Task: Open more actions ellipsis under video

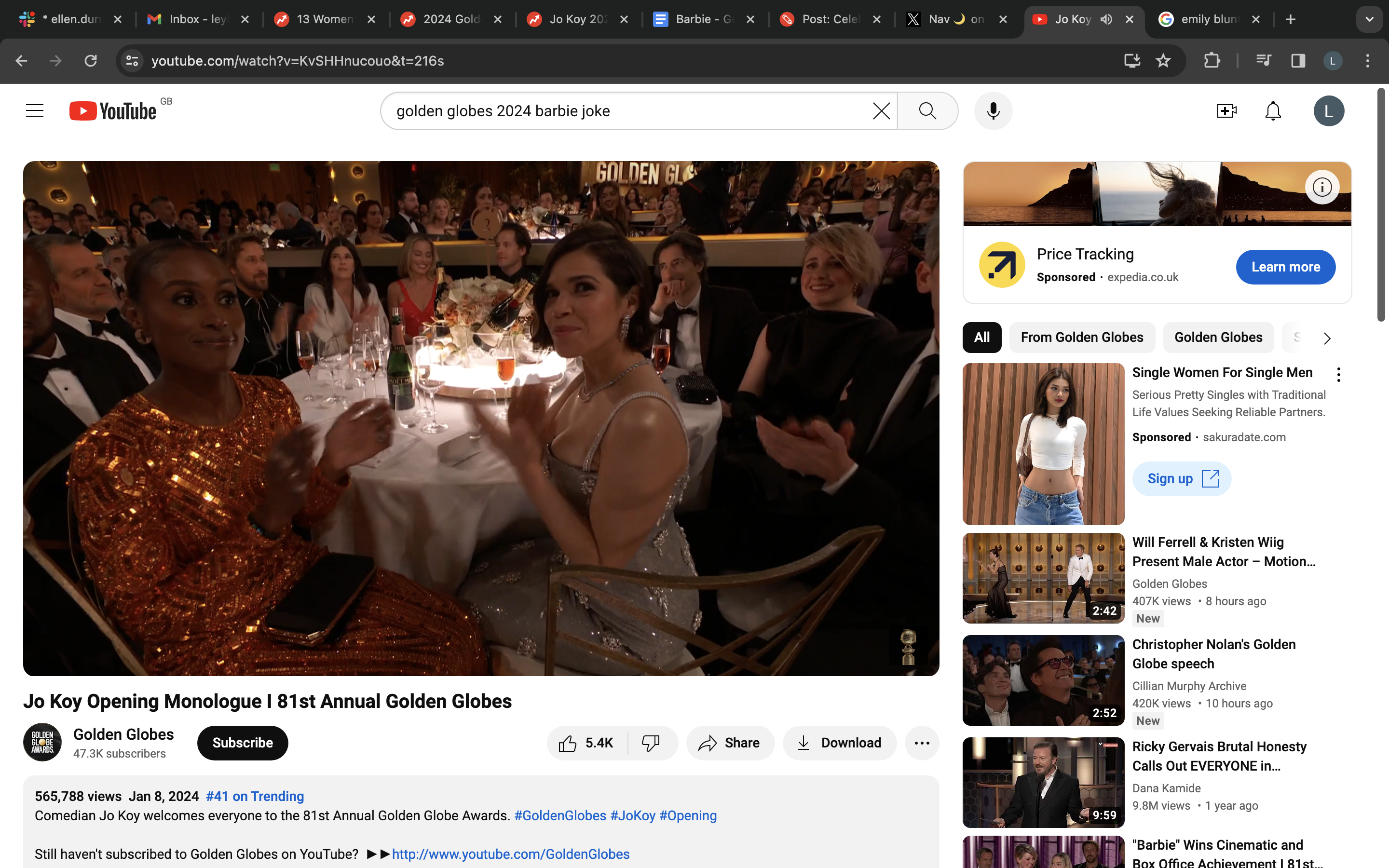Action: [922, 743]
